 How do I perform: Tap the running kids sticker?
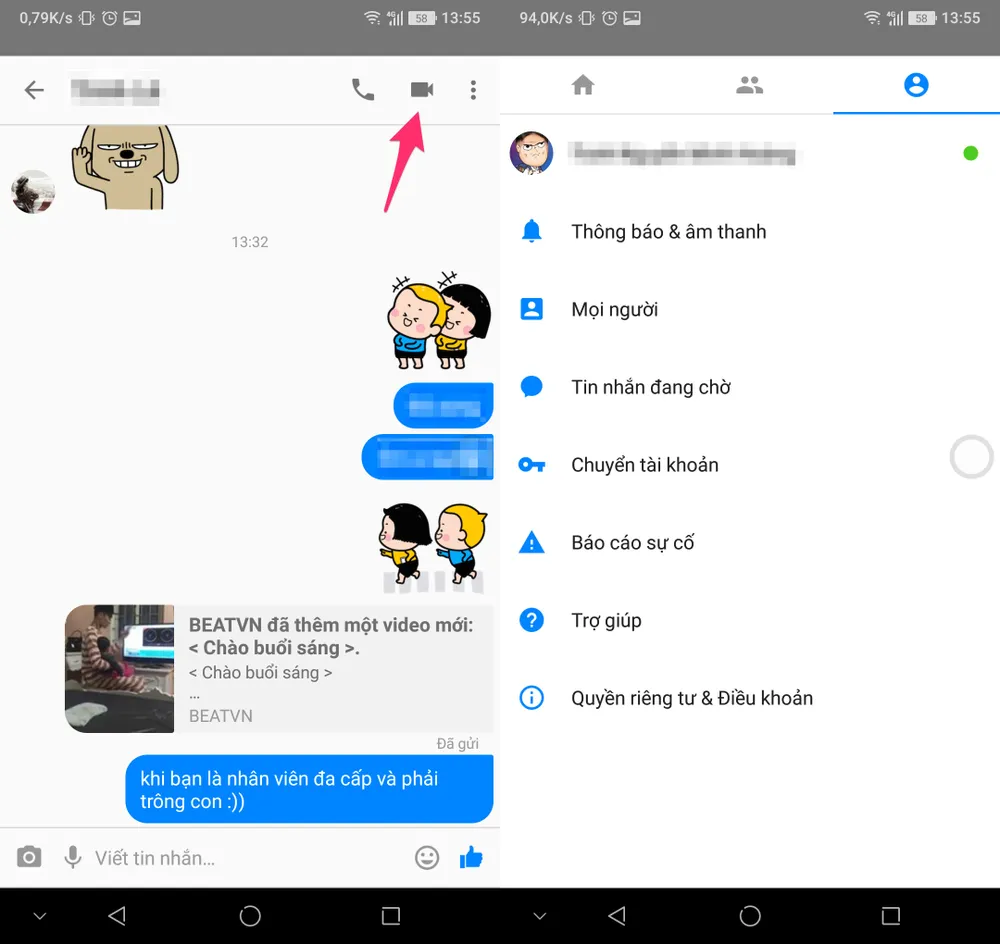[x=433, y=547]
